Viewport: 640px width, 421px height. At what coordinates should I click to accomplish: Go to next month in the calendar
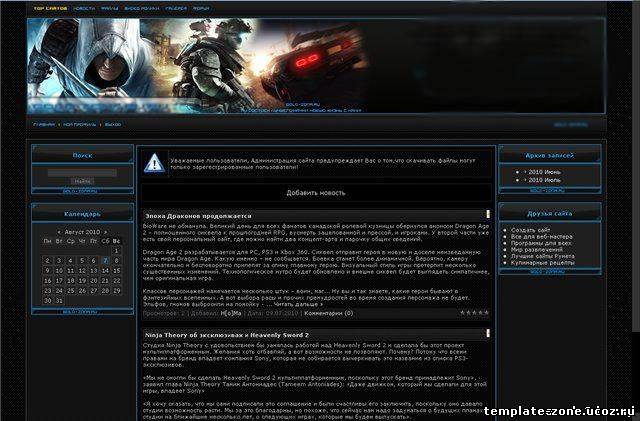coord(105,232)
